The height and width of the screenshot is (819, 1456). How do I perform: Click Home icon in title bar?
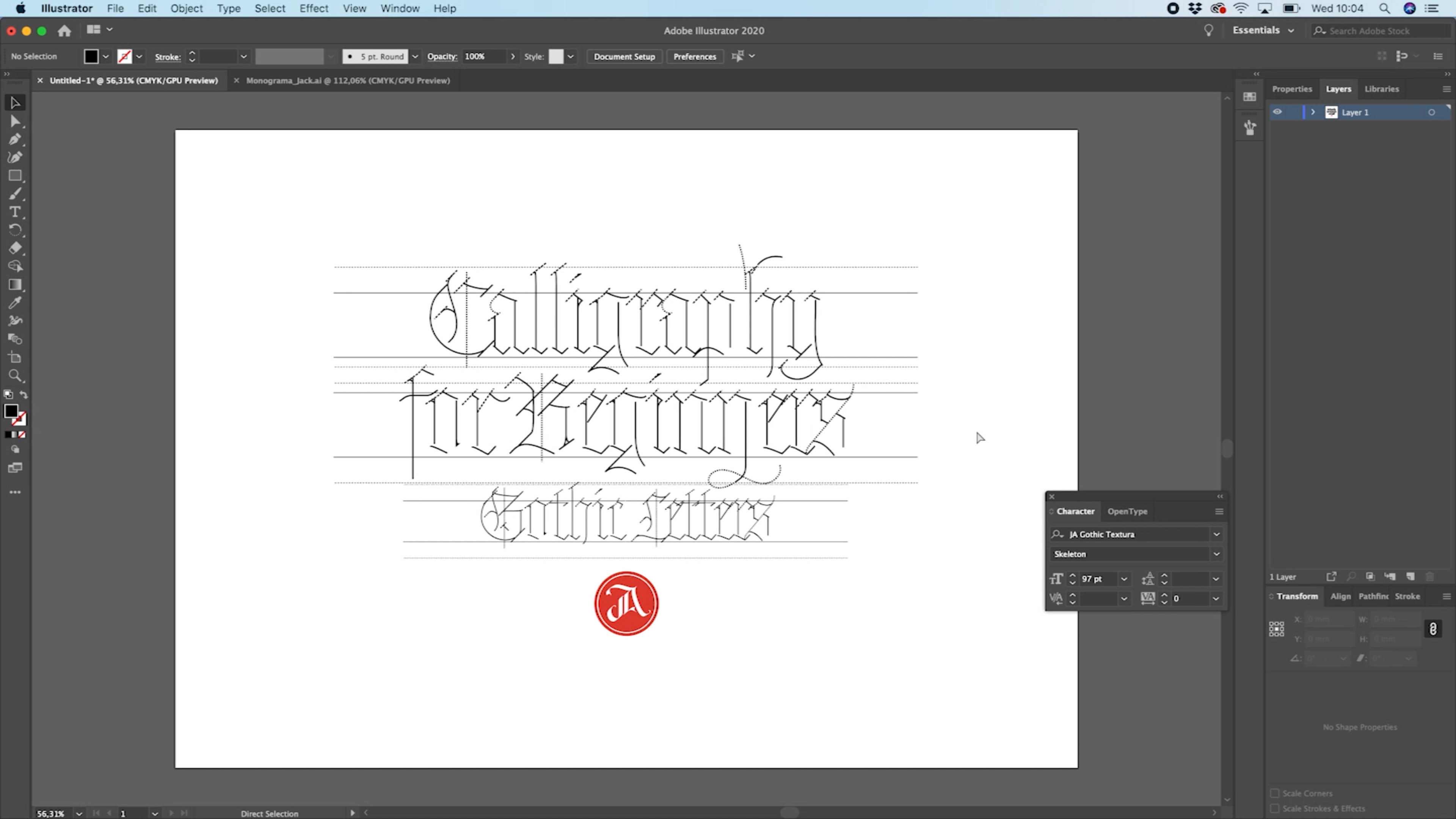click(x=64, y=30)
